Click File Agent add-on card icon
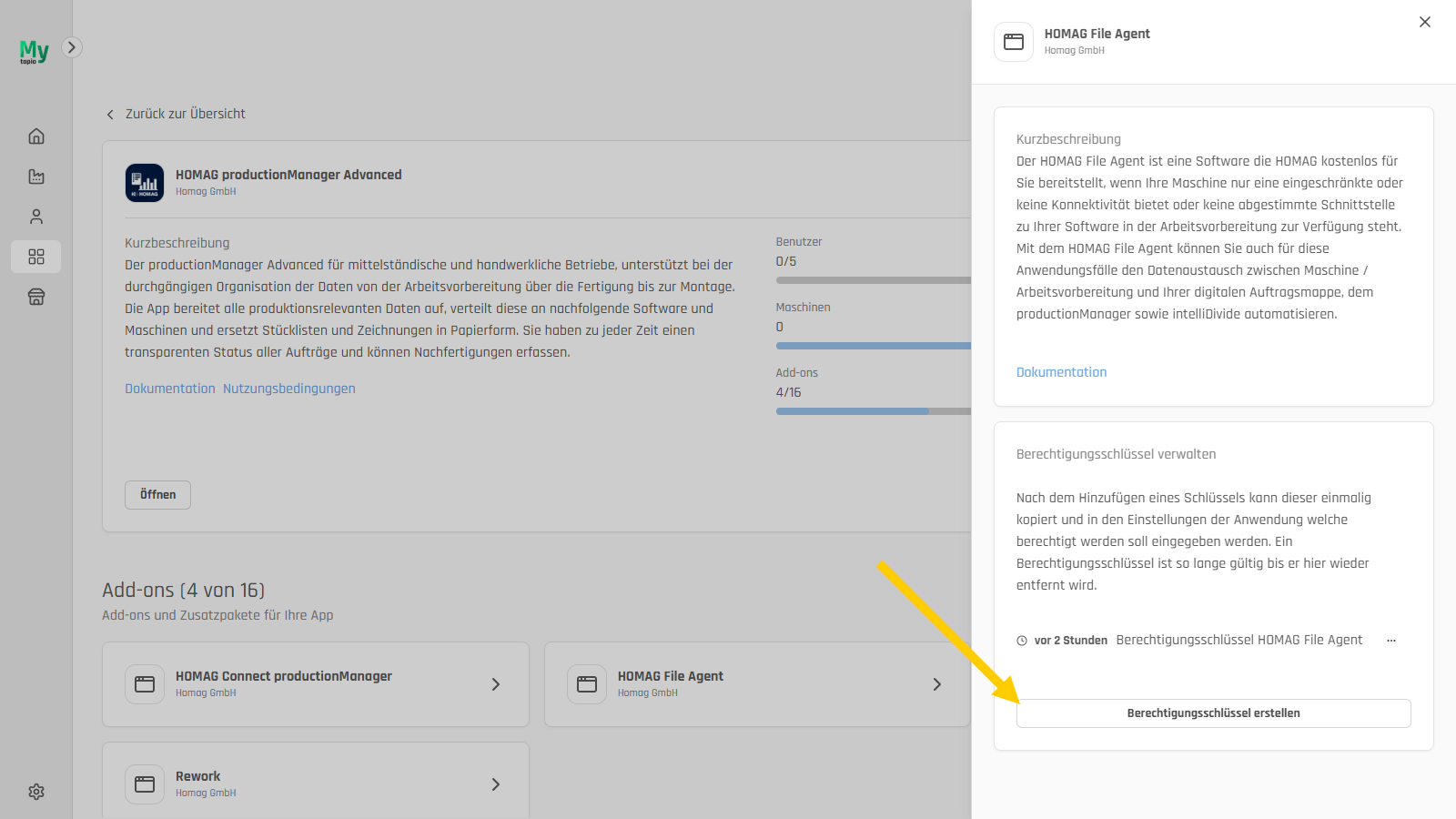1456x819 pixels. click(587, 684)
